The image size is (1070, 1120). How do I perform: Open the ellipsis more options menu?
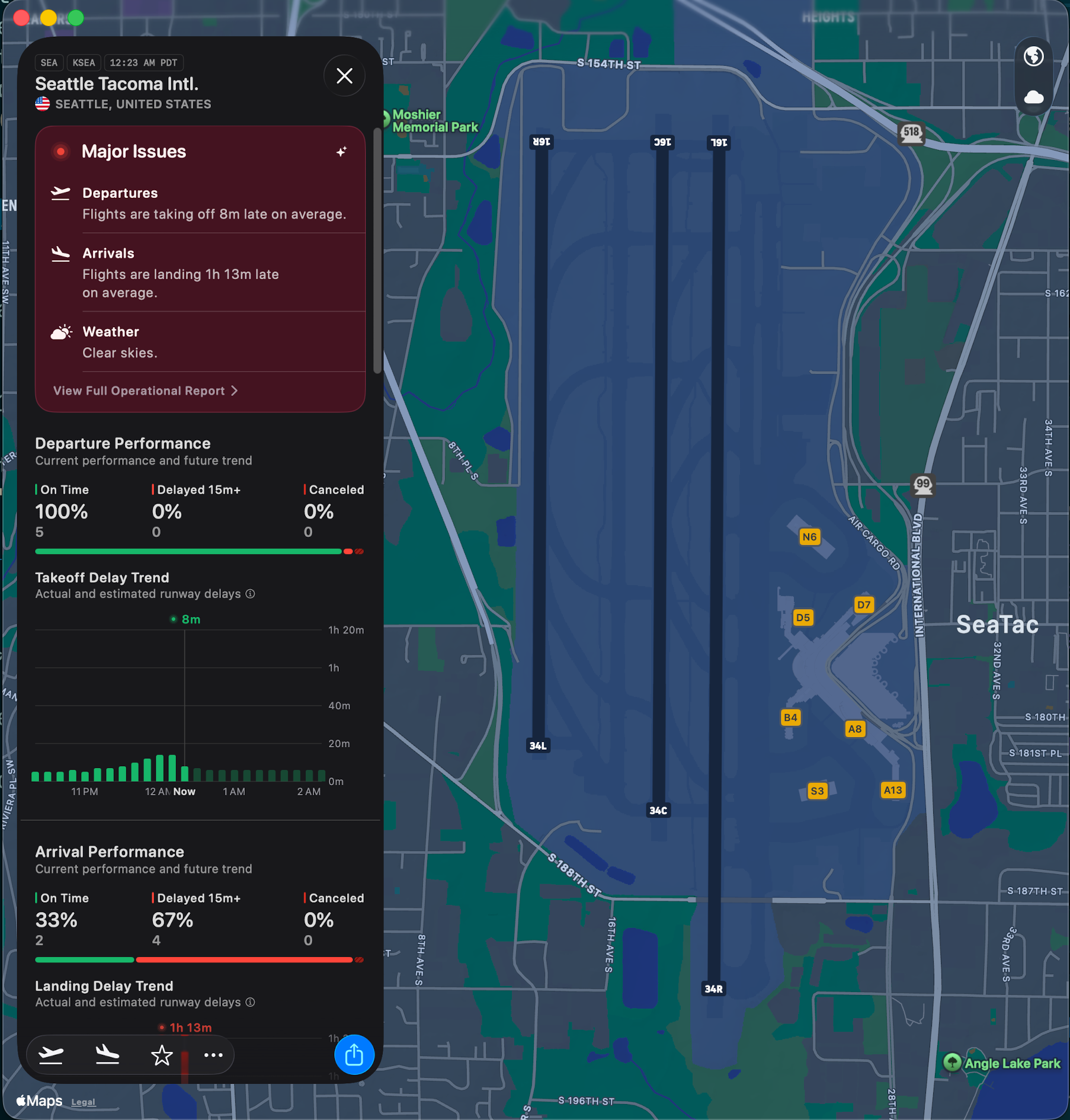pos(213,1055)
